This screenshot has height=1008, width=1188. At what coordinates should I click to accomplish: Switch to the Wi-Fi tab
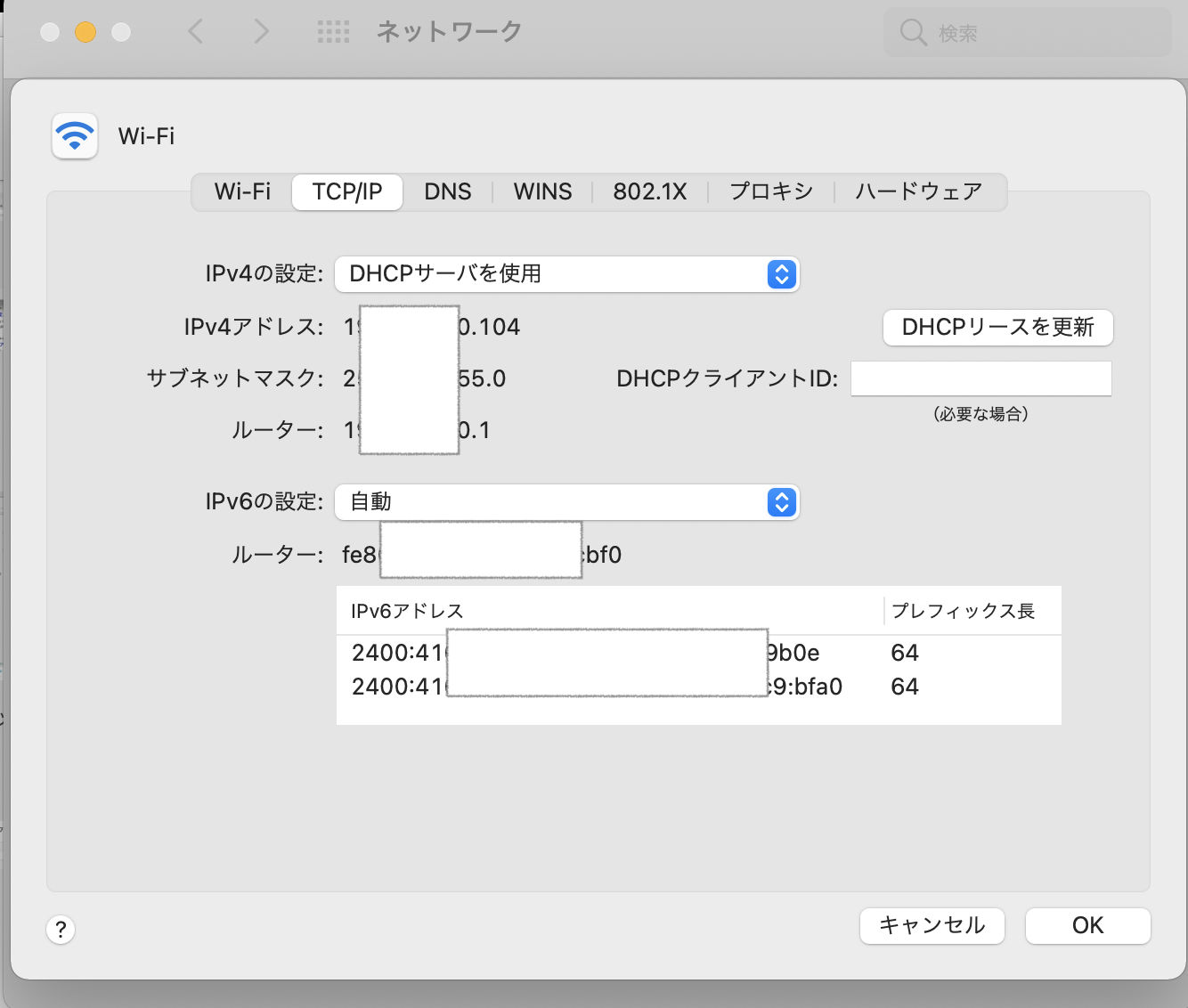(x=242, y=192)
